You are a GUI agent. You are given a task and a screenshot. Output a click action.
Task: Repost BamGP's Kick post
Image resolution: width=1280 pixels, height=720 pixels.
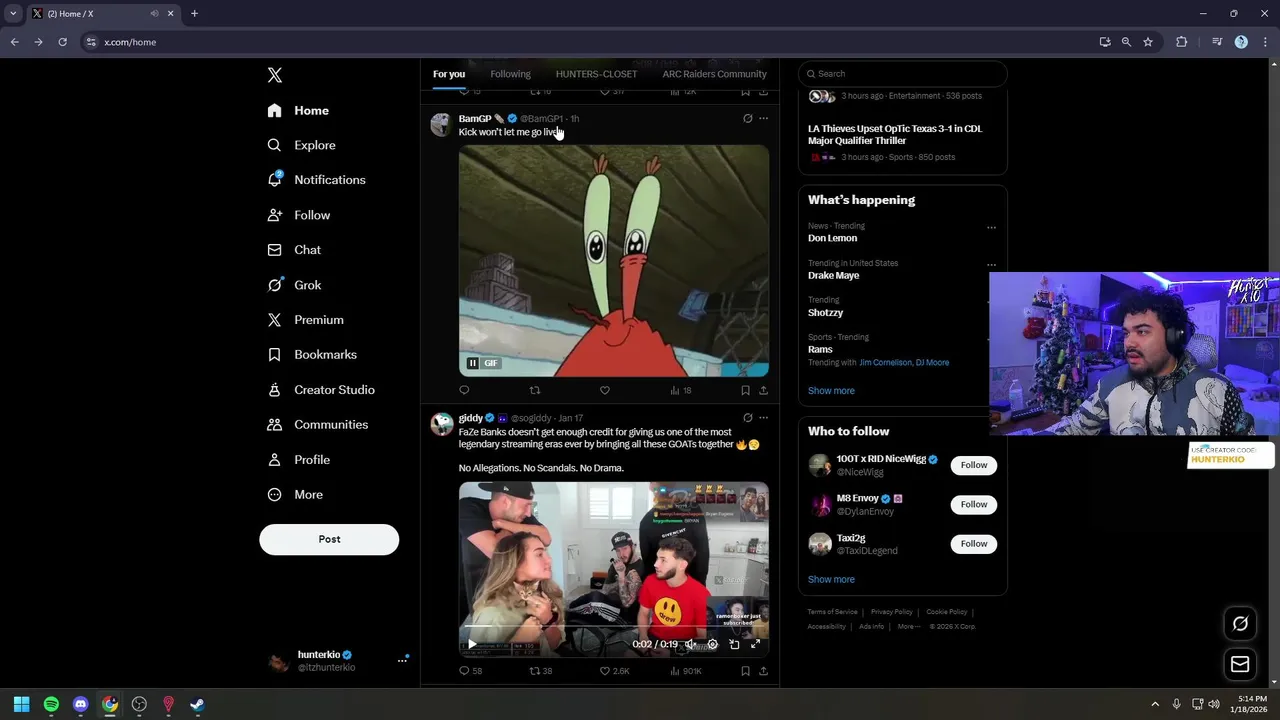point(535,390)
